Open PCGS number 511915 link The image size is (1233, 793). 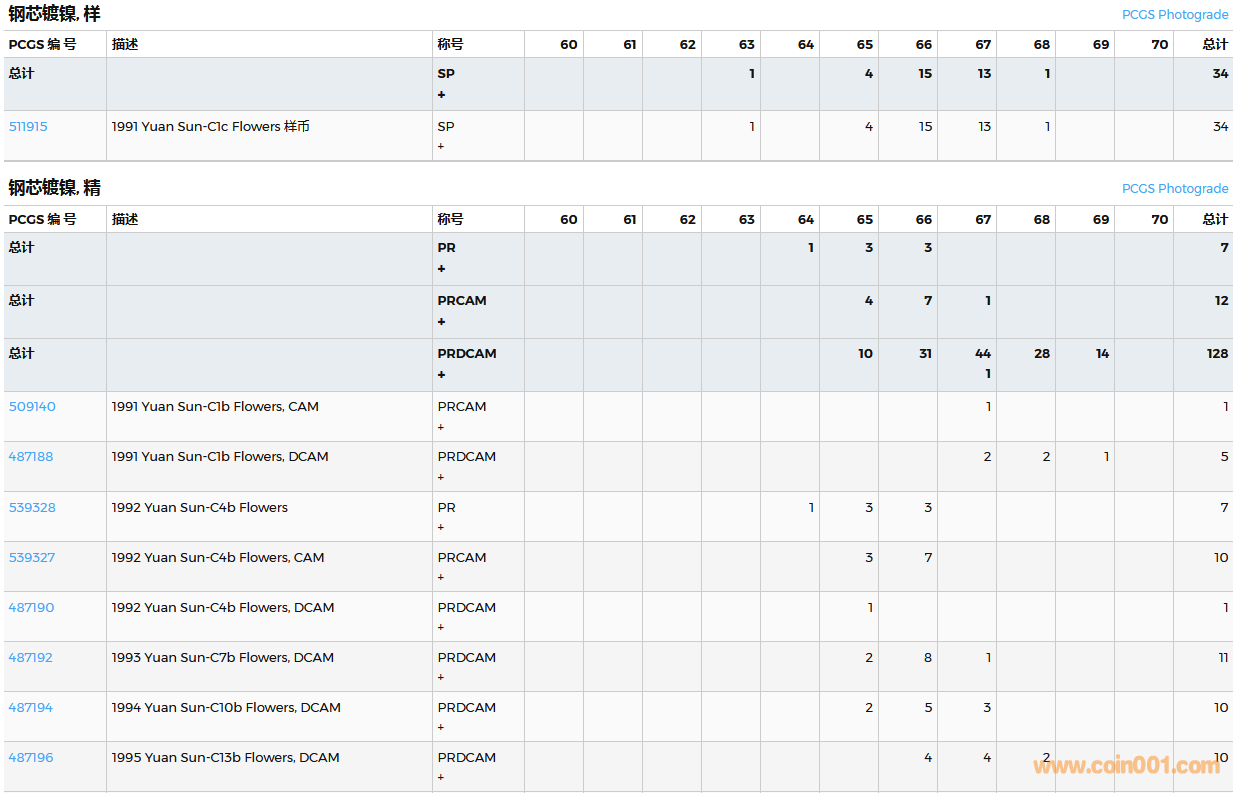click(x=28, y=127)
